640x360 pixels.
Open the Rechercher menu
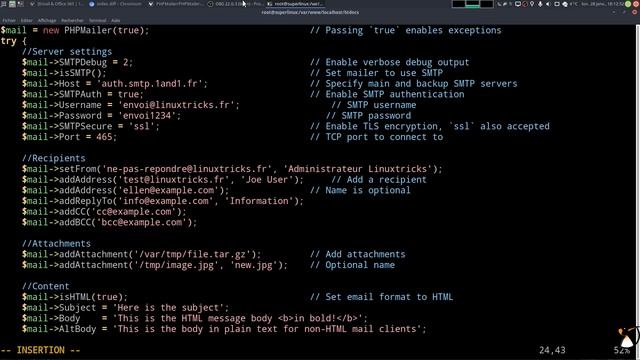point(72,20)
